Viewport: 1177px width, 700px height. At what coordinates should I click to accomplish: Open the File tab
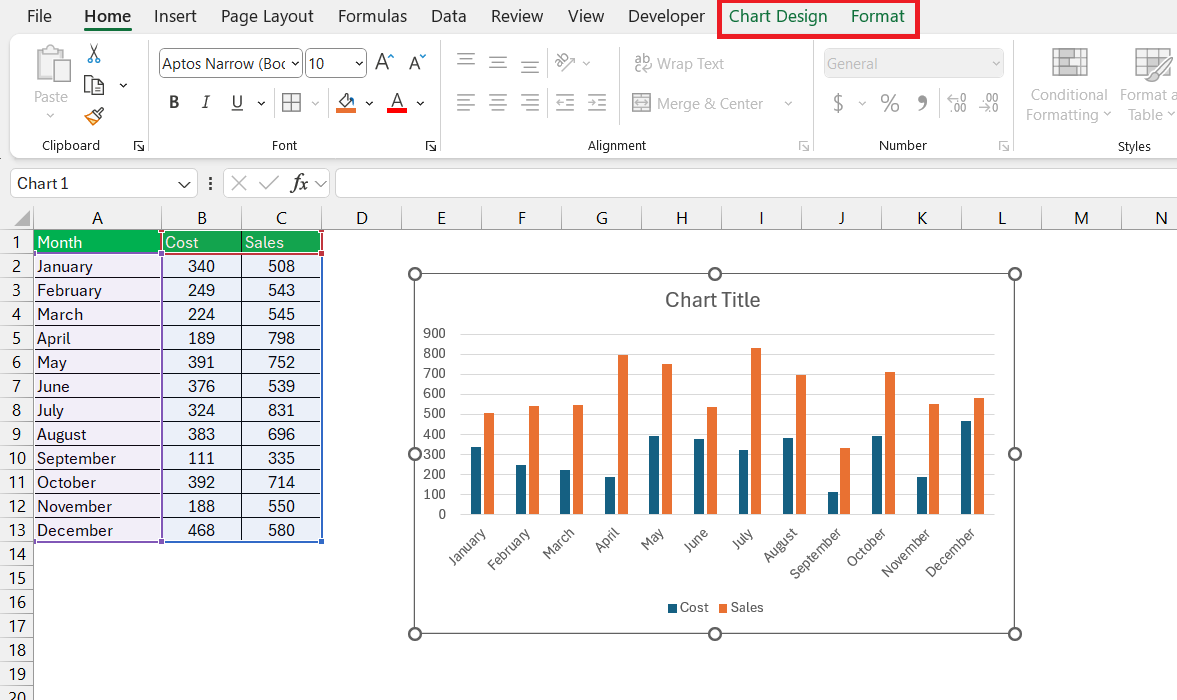(x=39, y=17)
